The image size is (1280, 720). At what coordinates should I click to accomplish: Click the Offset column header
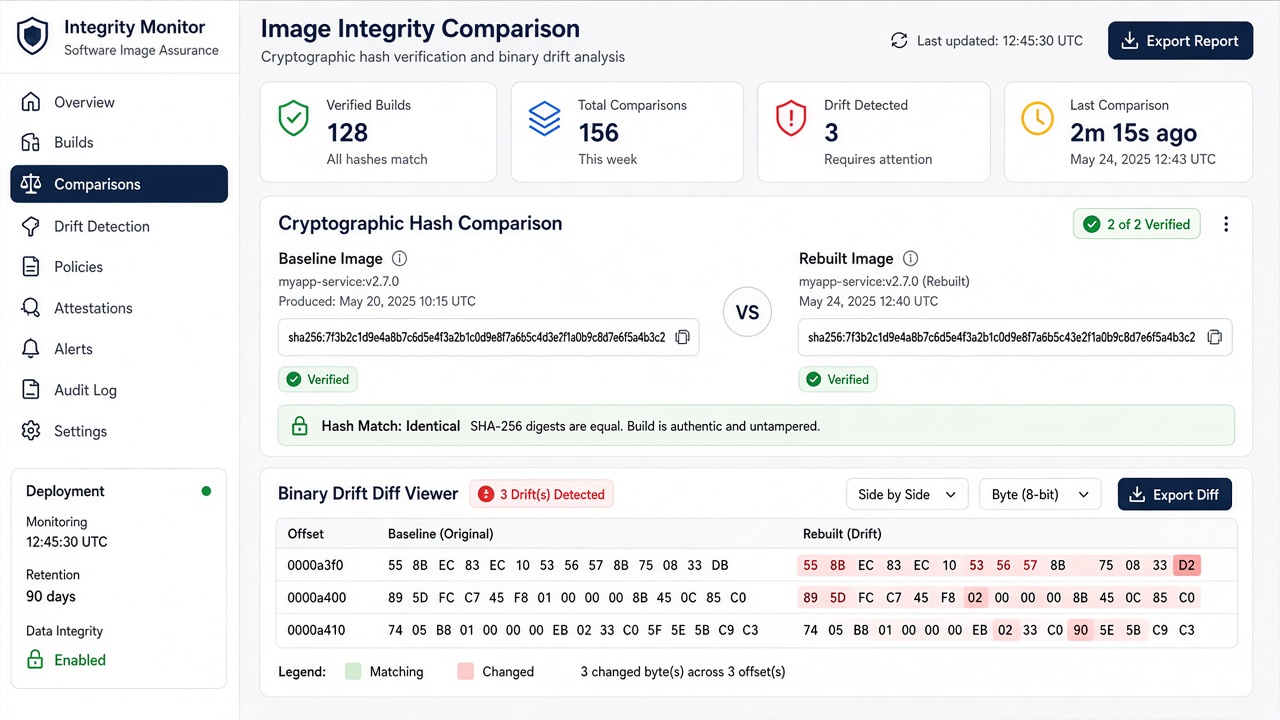[x=306, y=534]
